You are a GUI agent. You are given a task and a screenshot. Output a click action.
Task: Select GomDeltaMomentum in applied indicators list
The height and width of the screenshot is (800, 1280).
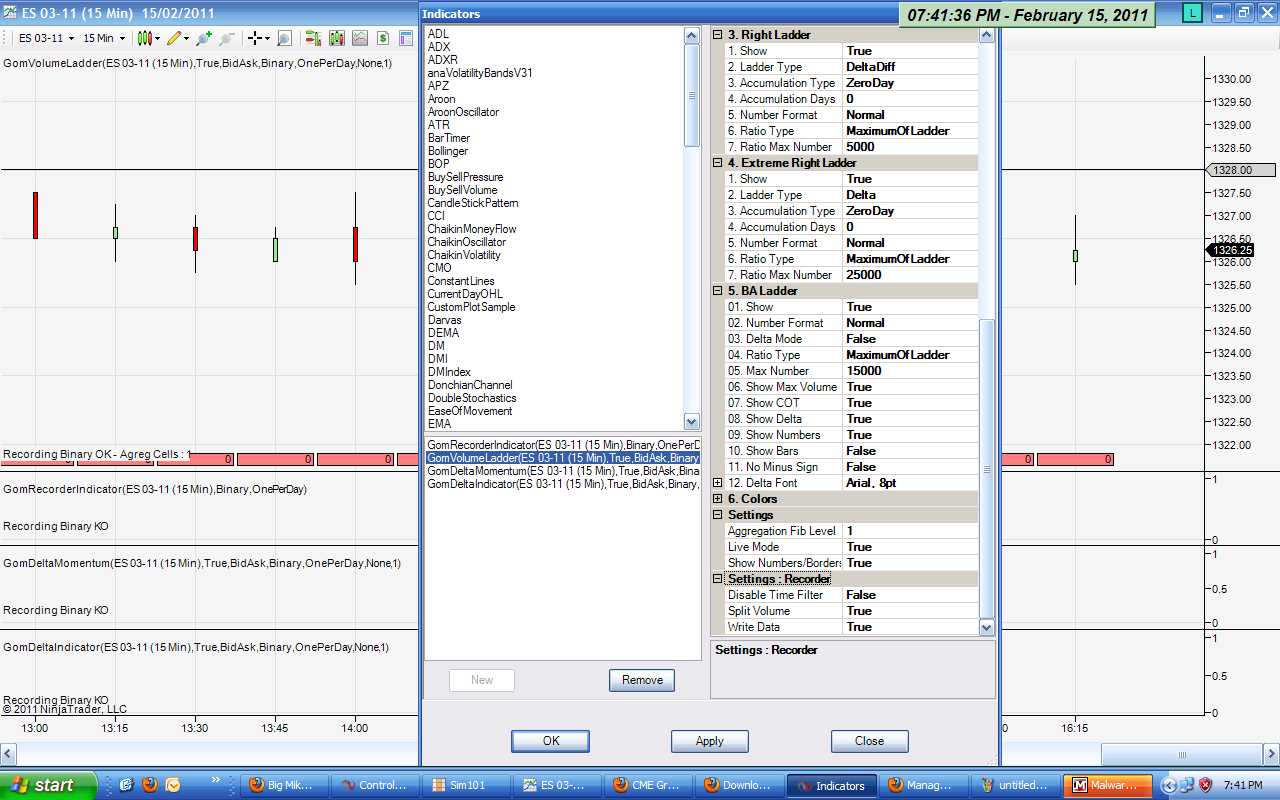pyautogui.click(x=562, y=471)
